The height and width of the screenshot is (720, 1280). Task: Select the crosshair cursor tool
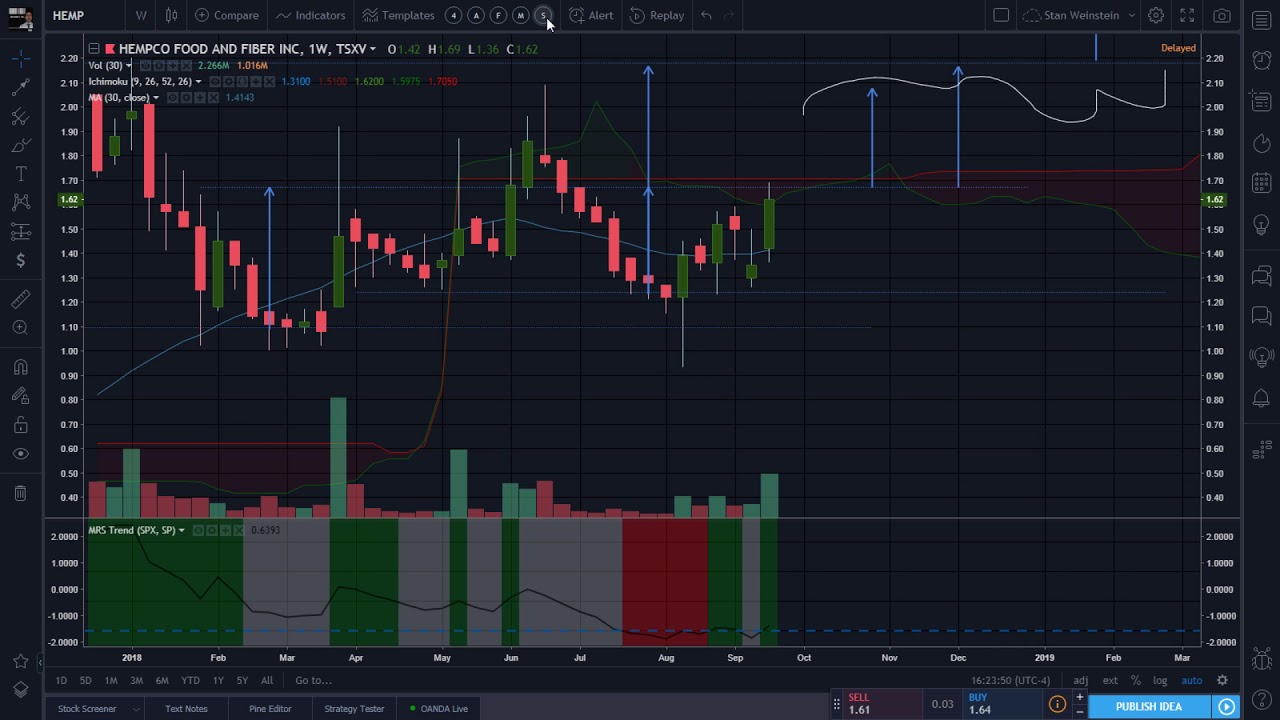[x=20, y=59]
